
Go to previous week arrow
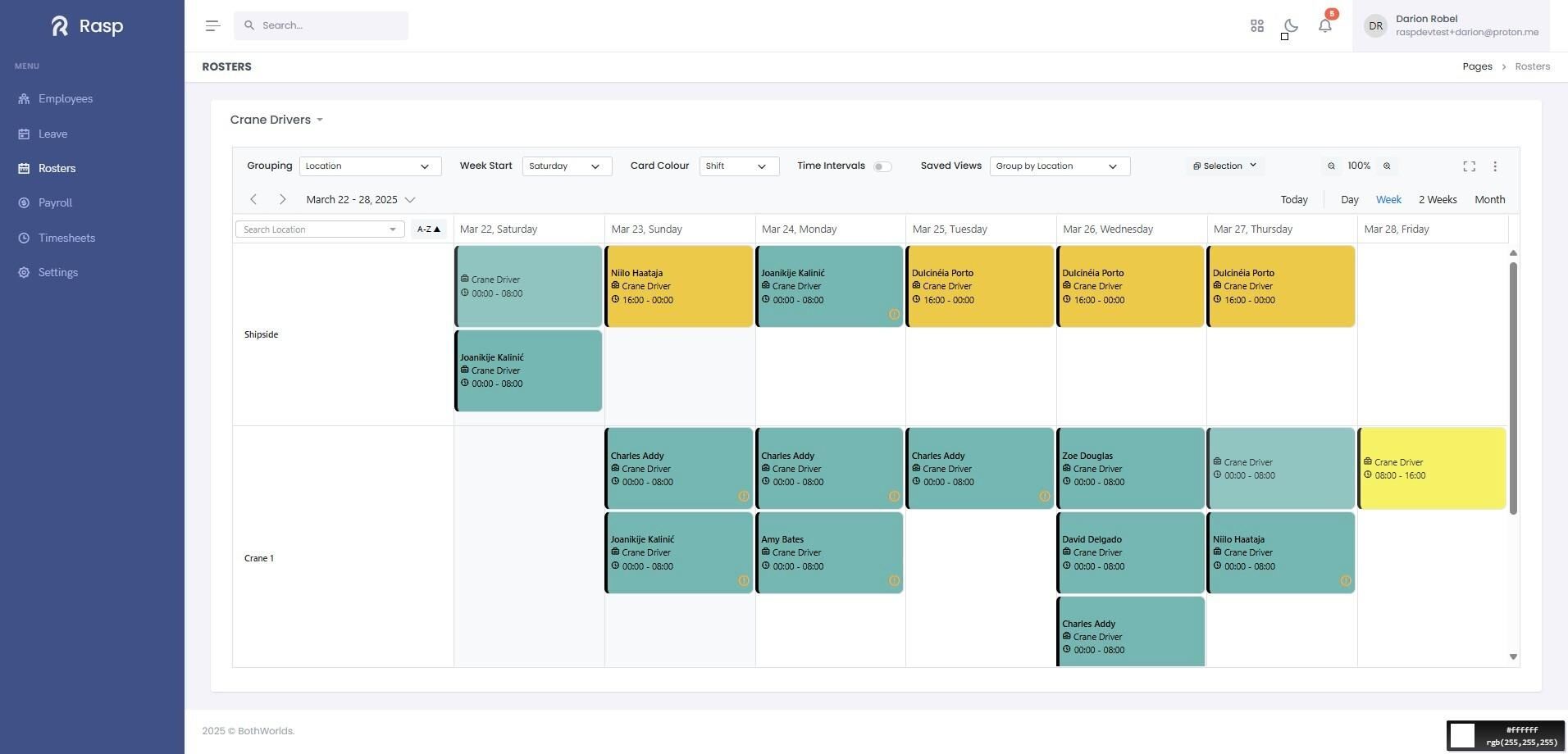click(253, 199)
